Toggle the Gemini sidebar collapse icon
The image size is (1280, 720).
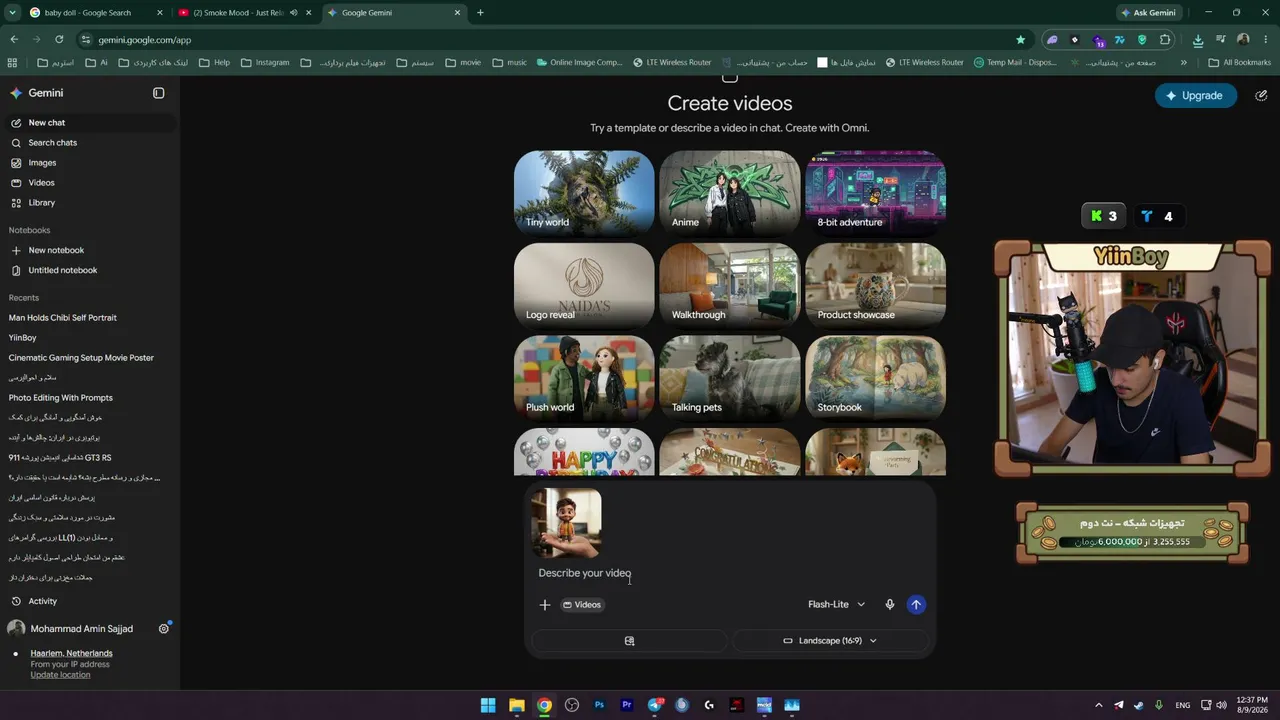click(x=158, y=93)
